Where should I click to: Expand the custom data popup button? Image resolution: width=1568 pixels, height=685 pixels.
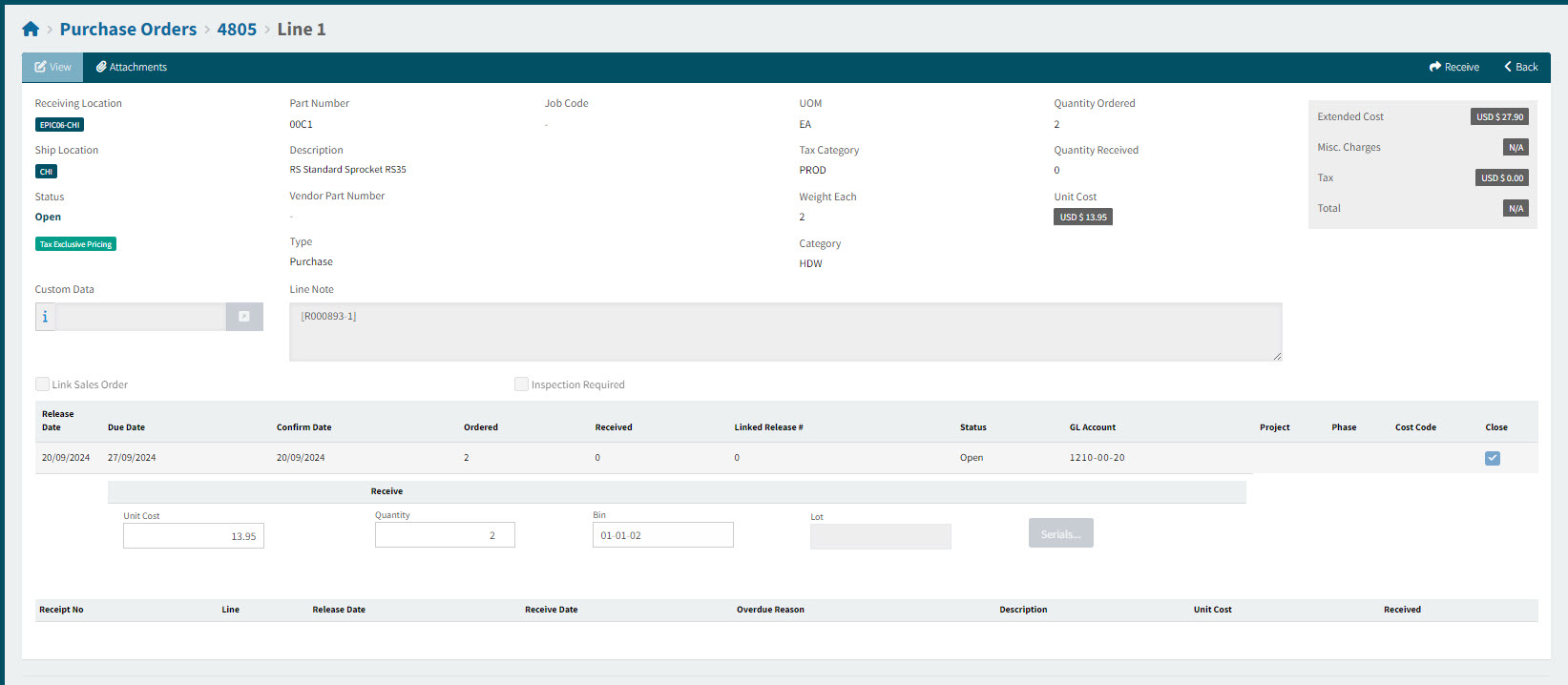(x=244, y=317)
